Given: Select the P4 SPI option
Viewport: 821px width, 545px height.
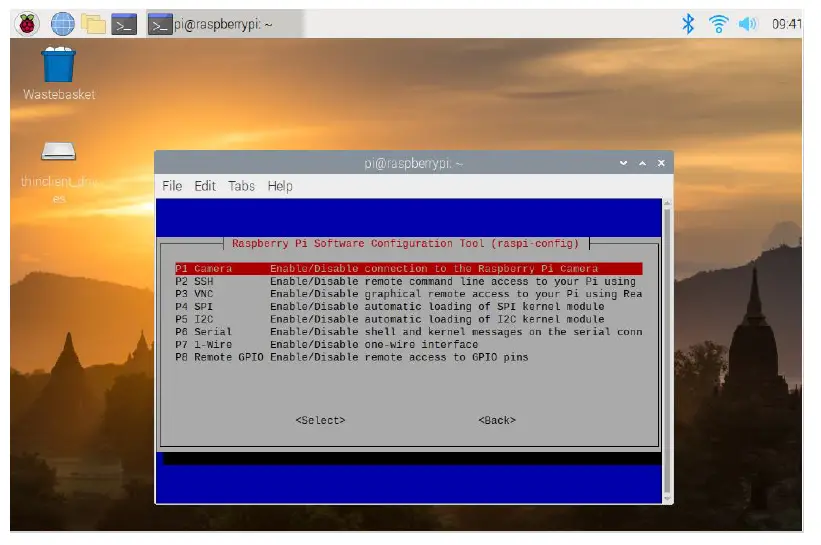Looking at the screenshot, I should click(x=408, y=306).
